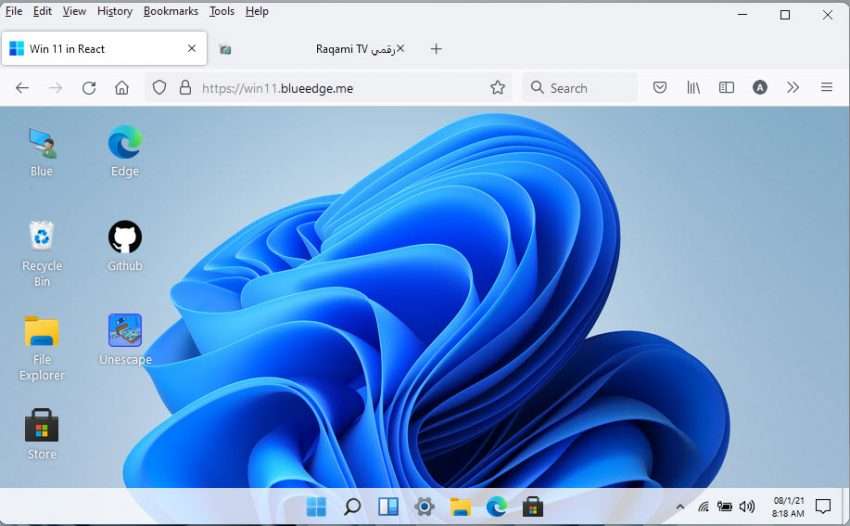The image size is (850, 526).
Task: Click the padlock site info icon
Action: coord(185,88)
